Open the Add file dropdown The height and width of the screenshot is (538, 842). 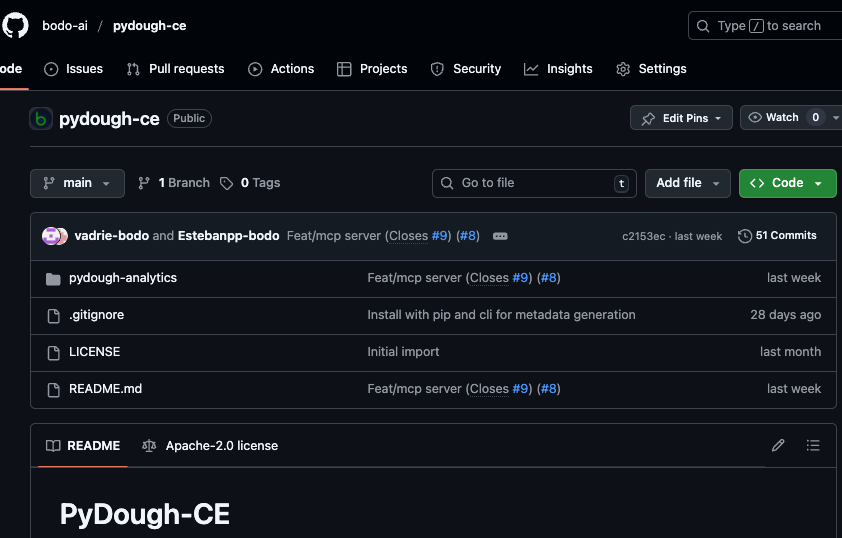(x=688, y=183)
